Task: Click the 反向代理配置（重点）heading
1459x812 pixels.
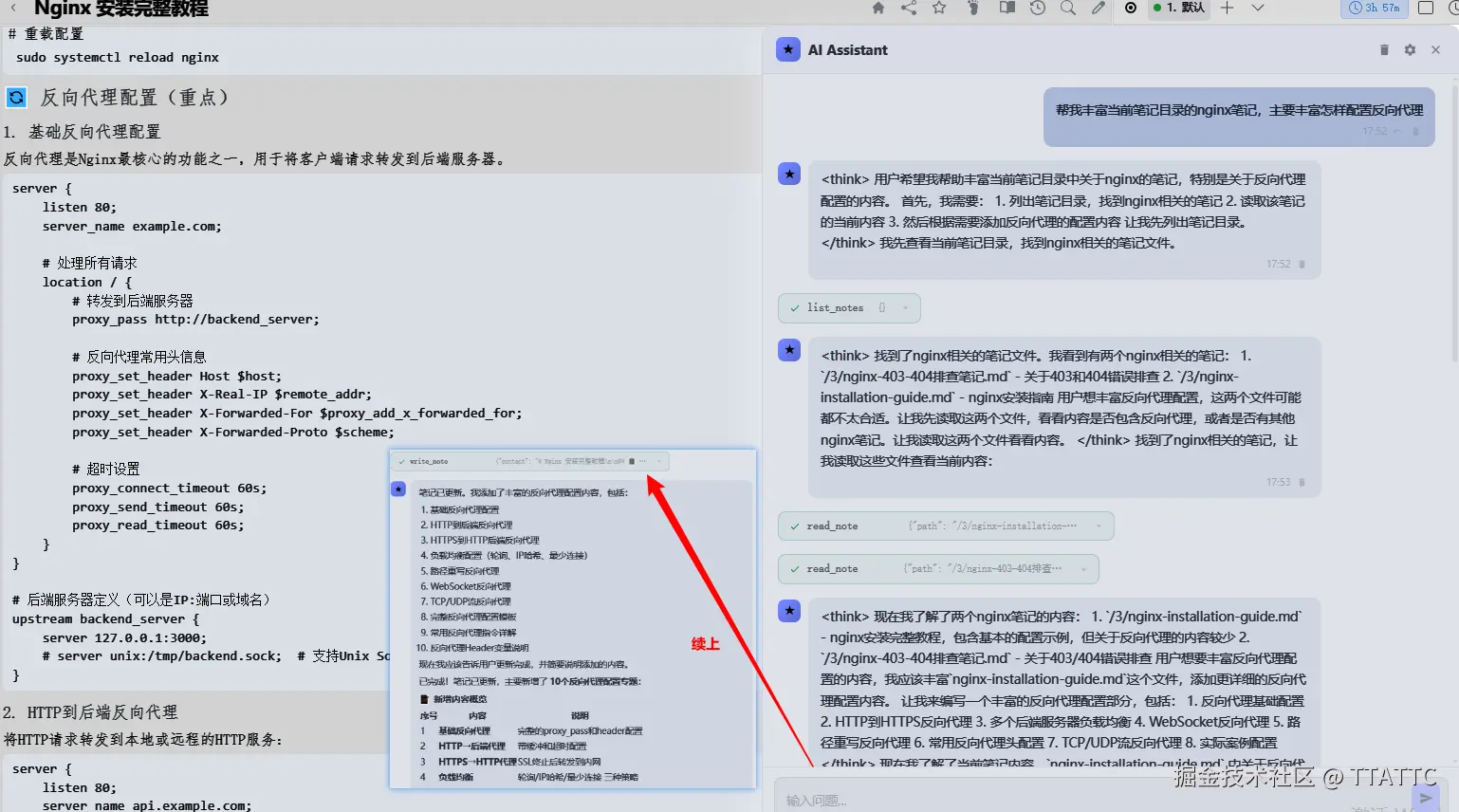Action: point(134,98)
